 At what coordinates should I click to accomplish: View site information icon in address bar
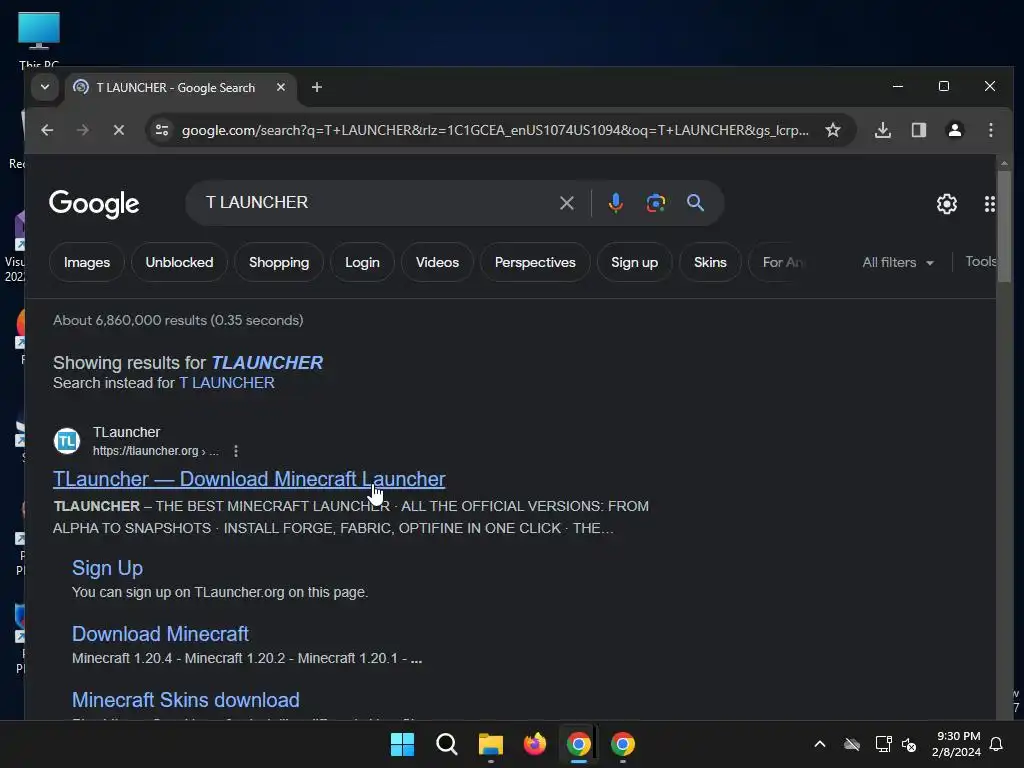pyautogui.click(x=161, y=130)
